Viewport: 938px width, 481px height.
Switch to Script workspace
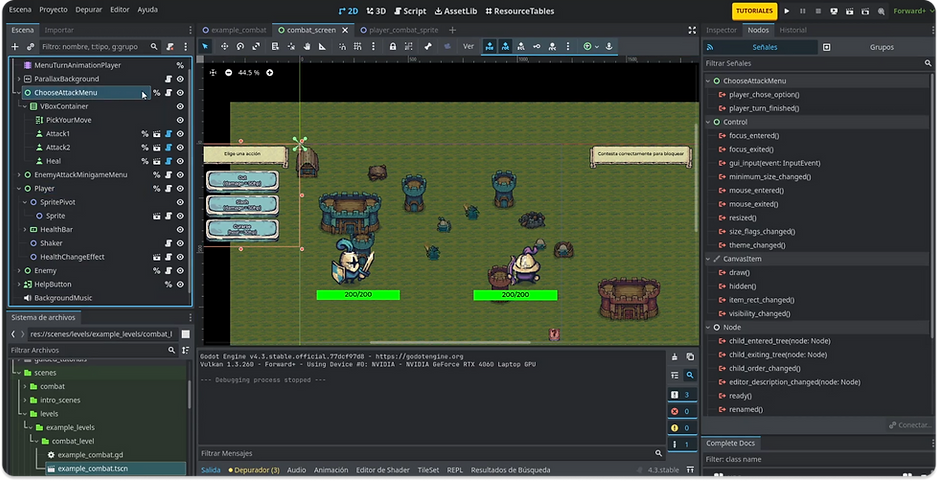point(410,11)
